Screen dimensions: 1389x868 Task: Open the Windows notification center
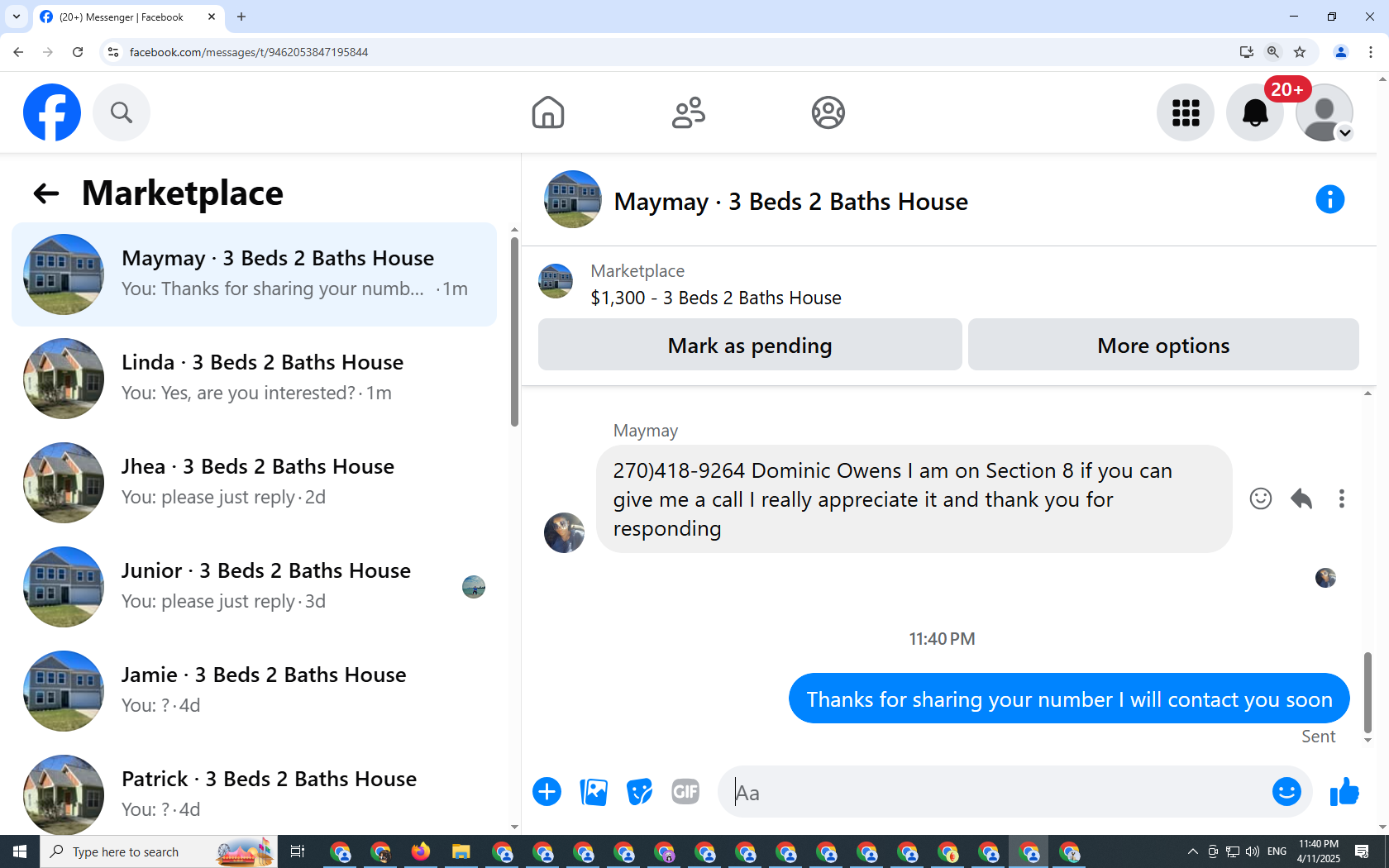[1362, 851]
